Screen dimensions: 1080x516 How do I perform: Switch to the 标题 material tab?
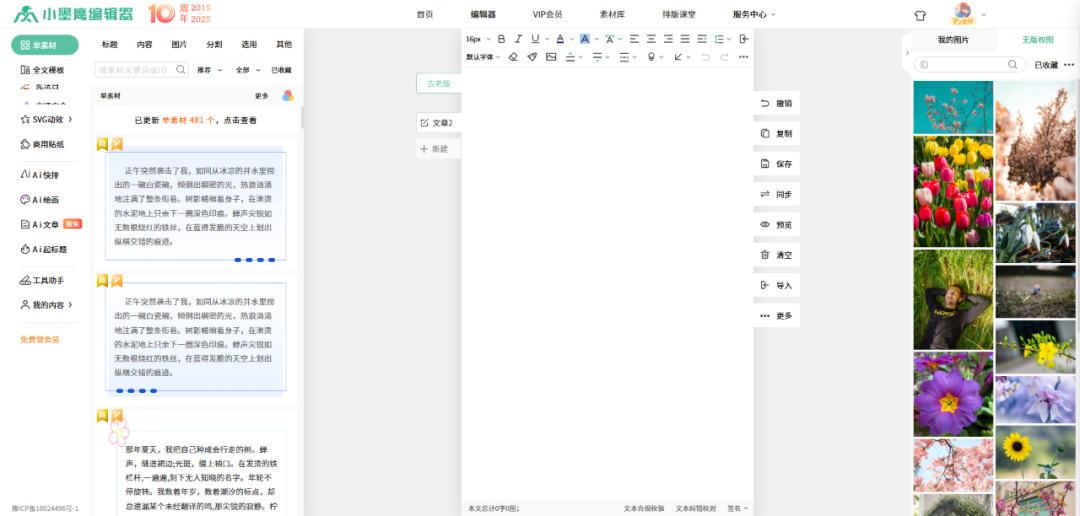(x=110, y=44)
